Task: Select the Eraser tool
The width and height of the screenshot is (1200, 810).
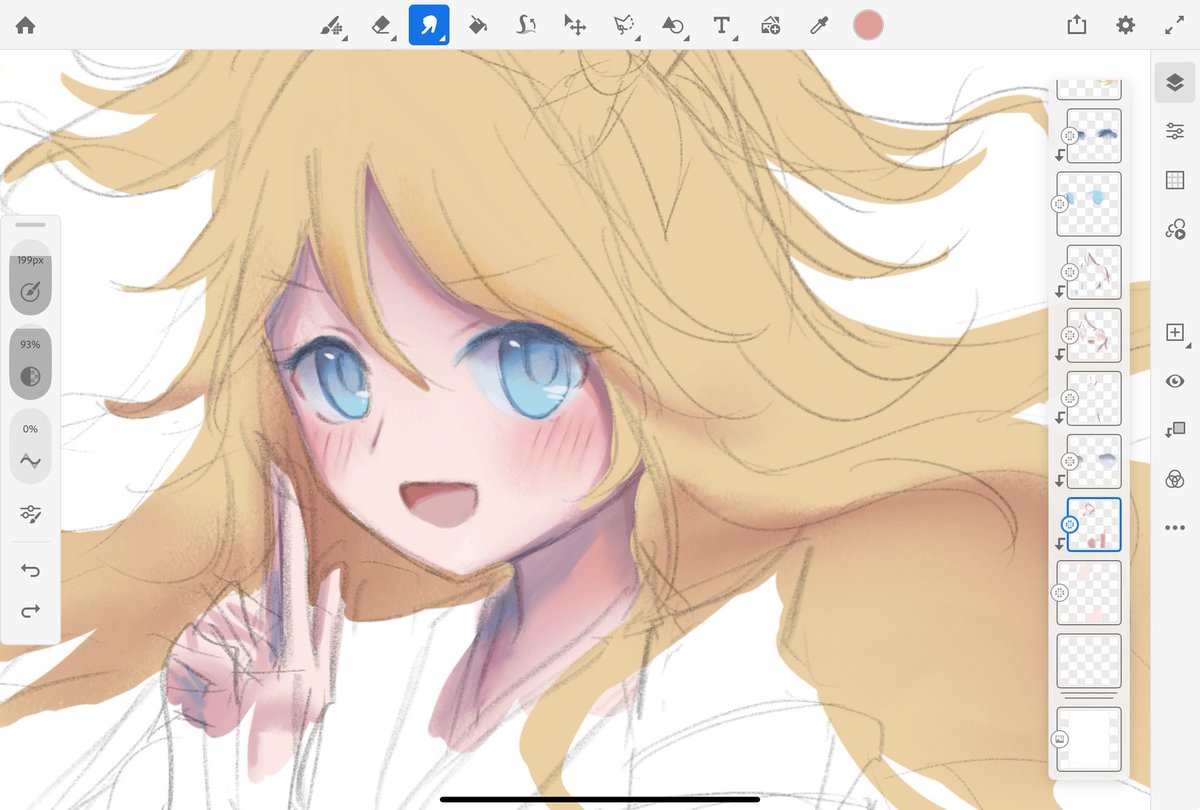Action: [x=381, y=26]
